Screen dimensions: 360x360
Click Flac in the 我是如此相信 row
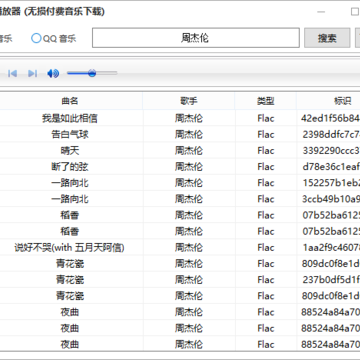pos(266,118)
